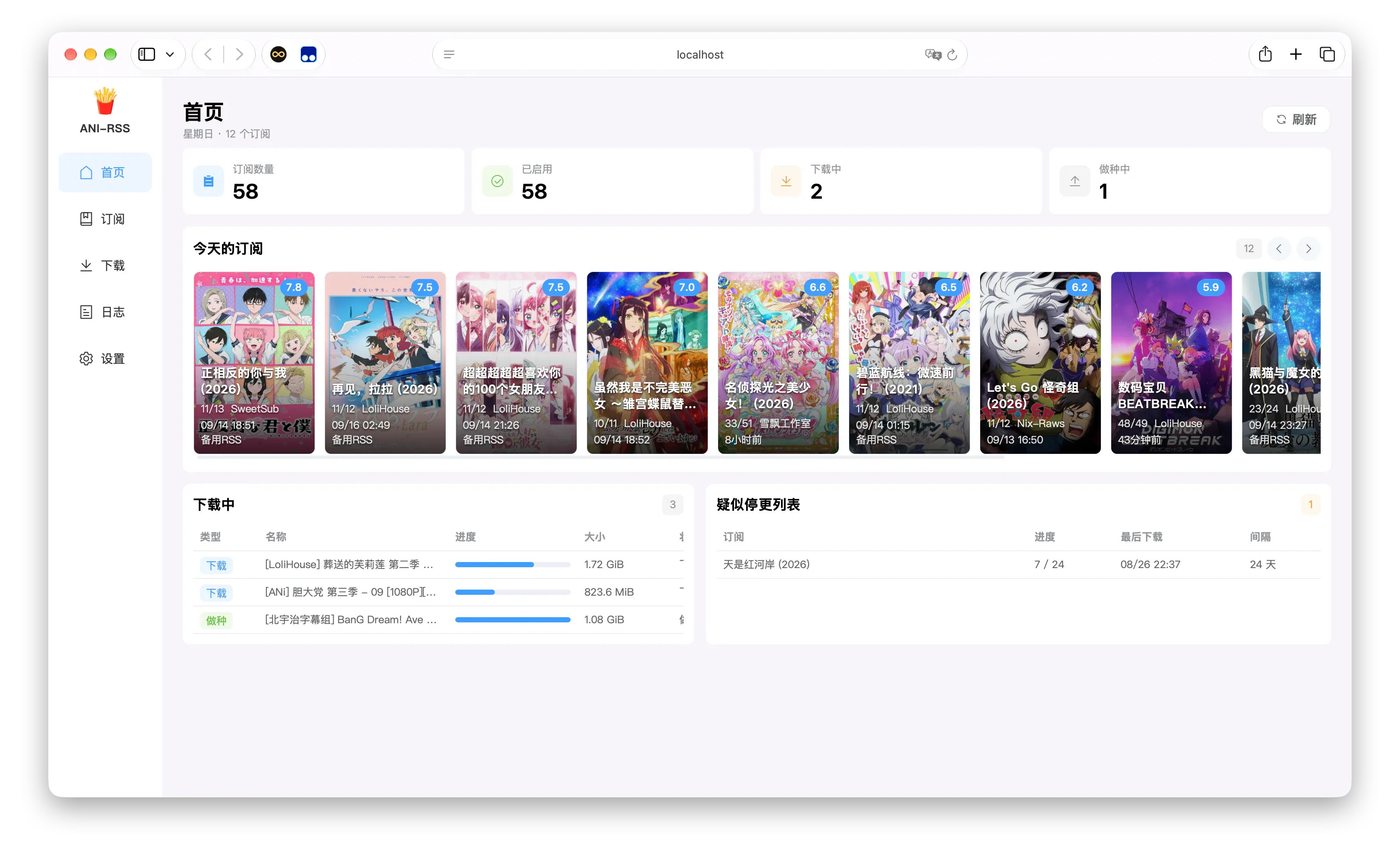Viewport: 1400px width, 862px height.
Task: Click the 12 count badge in 今天的订阅
Action: (x=1248, y=249)
